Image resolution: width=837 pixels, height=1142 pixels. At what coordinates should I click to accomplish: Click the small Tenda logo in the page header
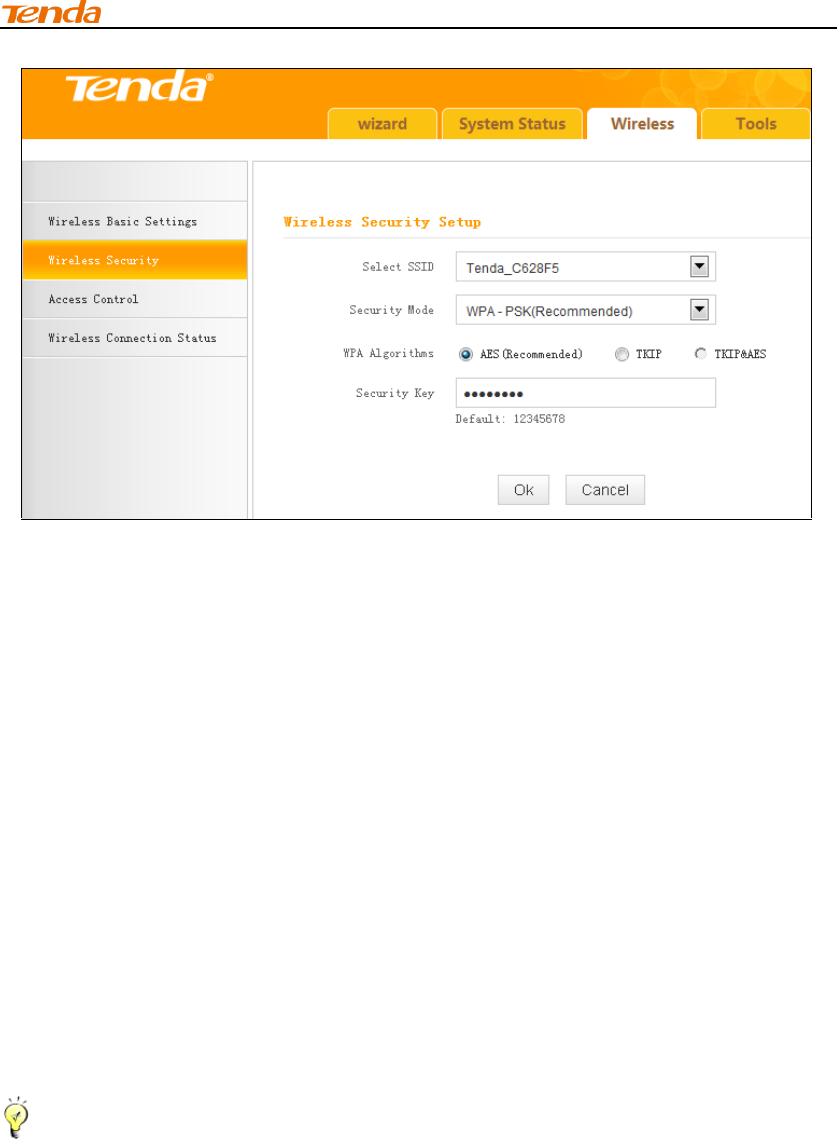(x=50, y=12)
